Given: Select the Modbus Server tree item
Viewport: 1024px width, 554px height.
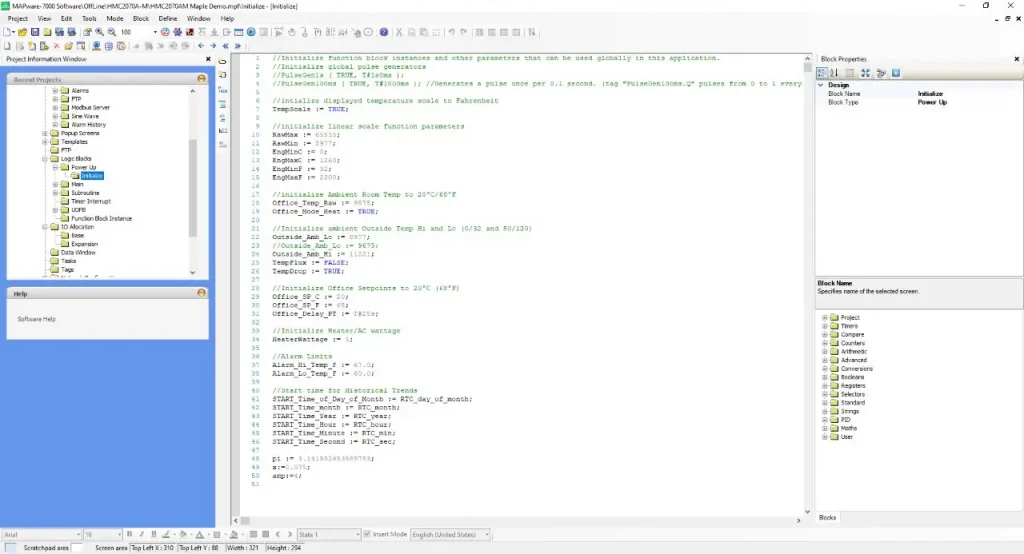Looking at the screenshot, I should pos(90,108).
